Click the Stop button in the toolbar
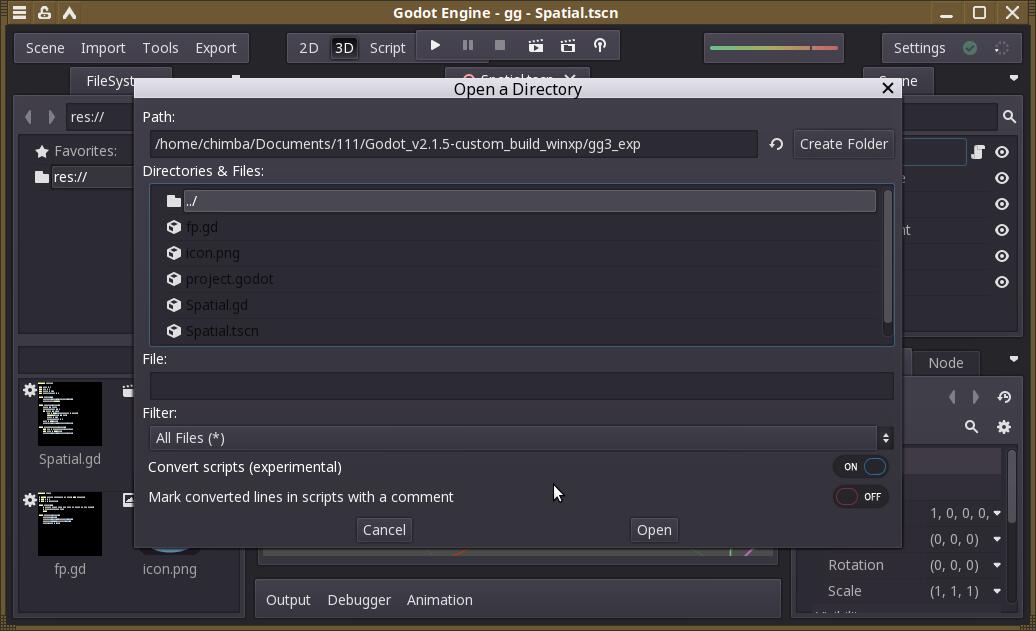Image resolution: width=1036 pixels, height=631 pixels. (x=500, y=46)
